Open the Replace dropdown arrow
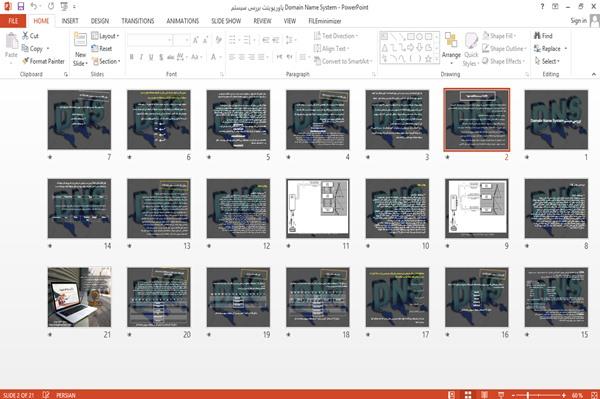 click(x=566, y=49)
